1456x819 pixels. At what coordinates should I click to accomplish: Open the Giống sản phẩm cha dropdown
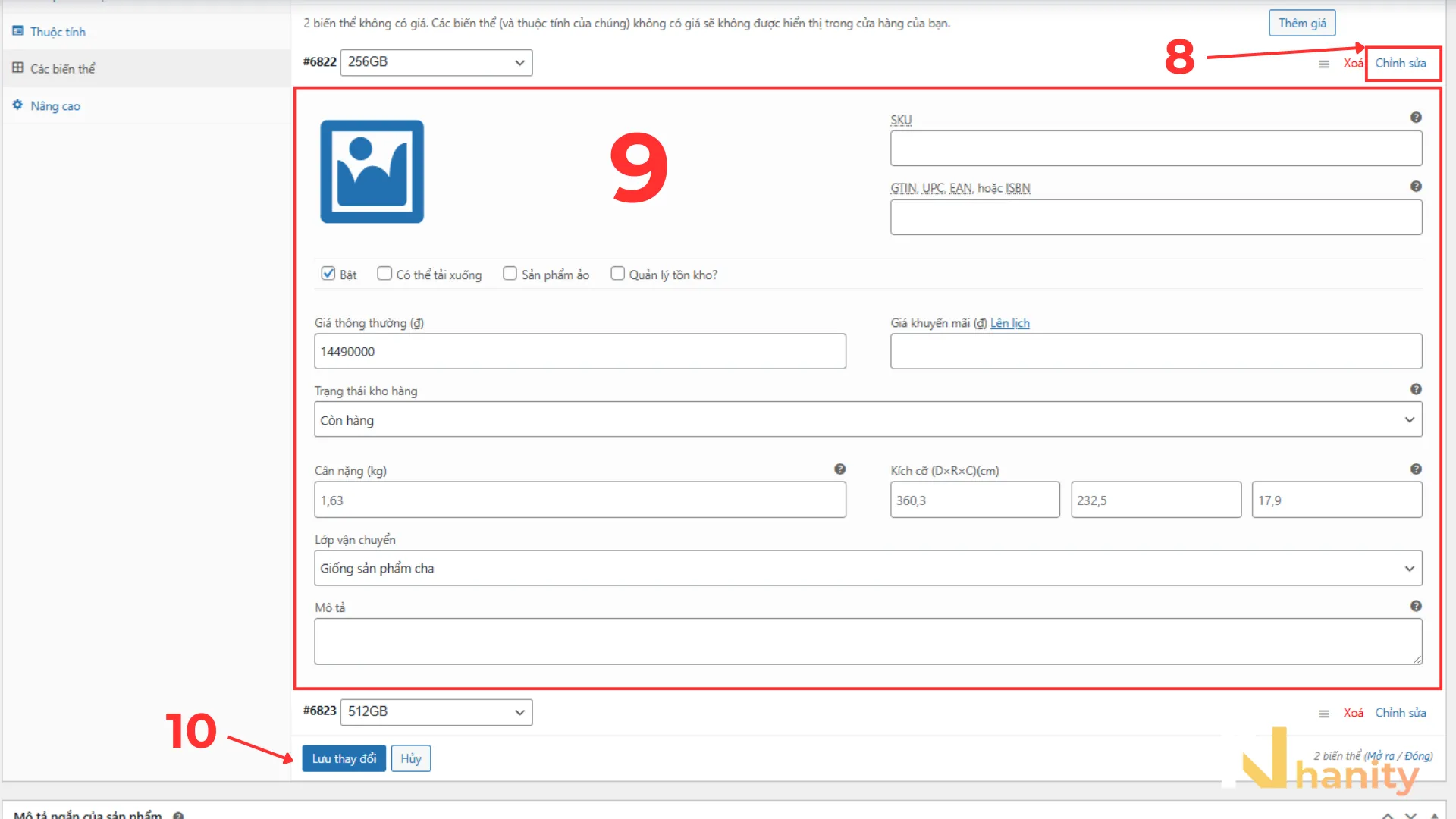pyautogui.click(x=868, y=568)
